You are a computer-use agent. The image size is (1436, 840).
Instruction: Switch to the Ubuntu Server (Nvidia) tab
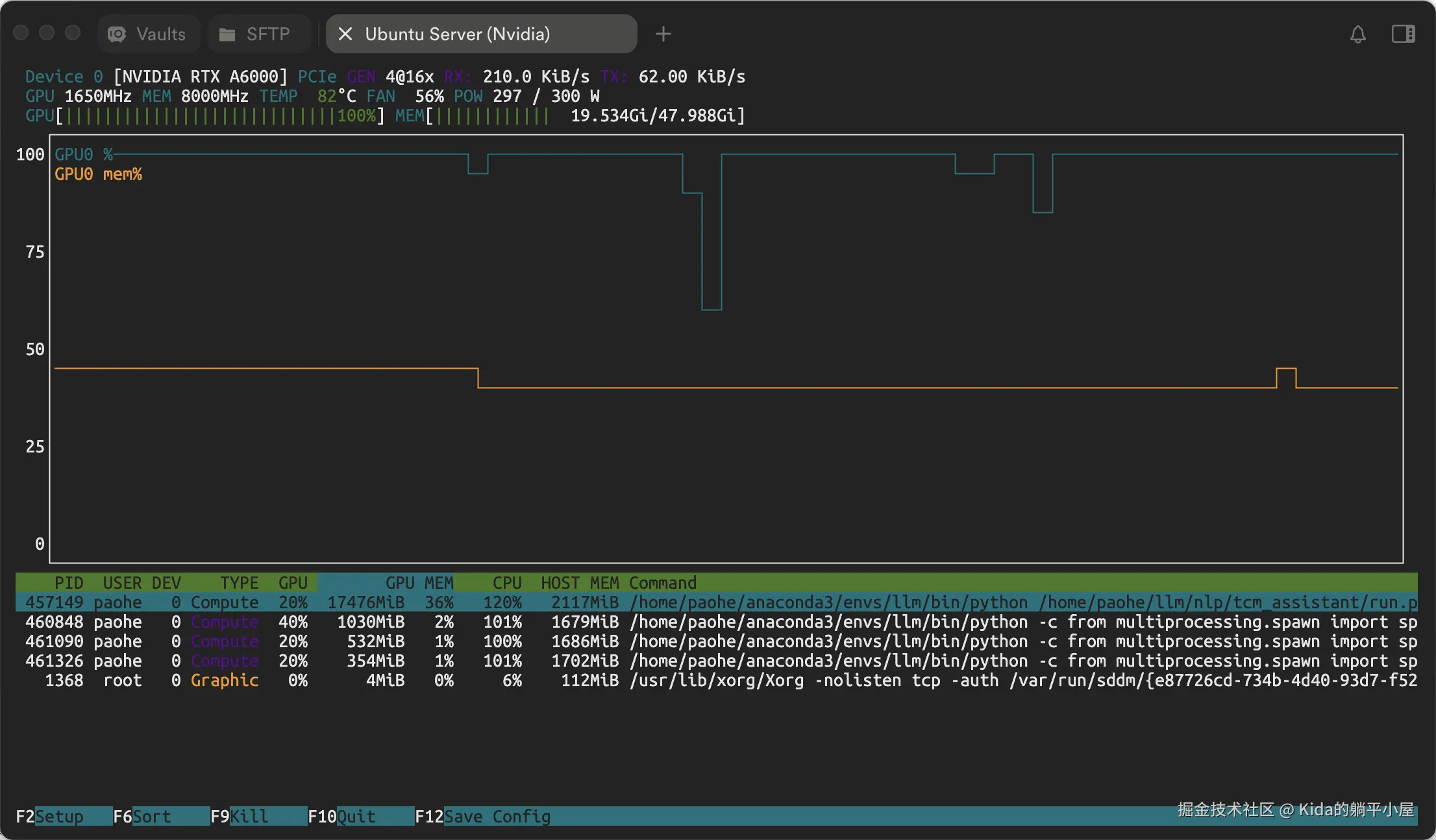[457, 34]
